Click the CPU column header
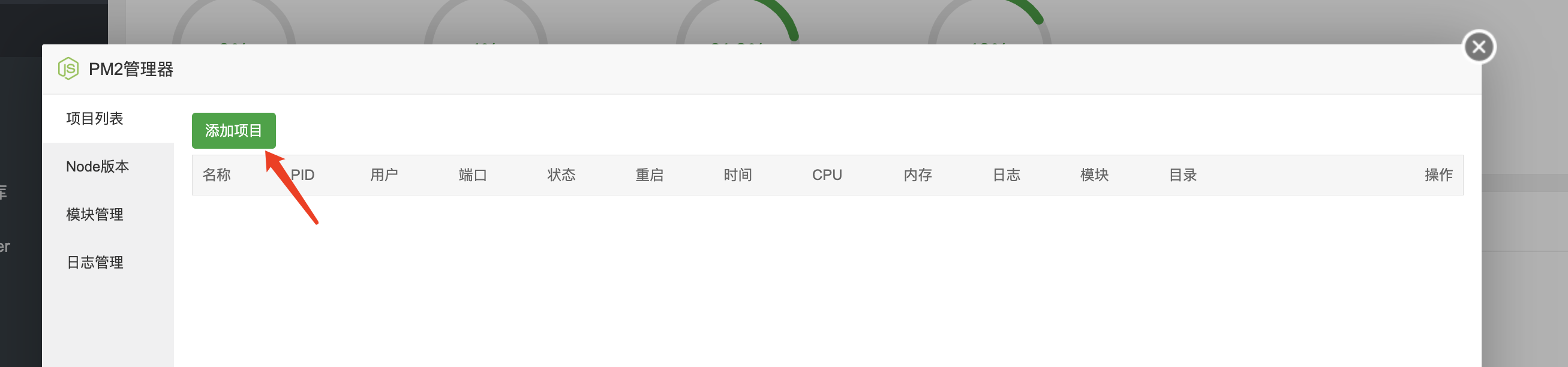The width and height of the screenshot is (1568, 367). [x=827, y=175]
